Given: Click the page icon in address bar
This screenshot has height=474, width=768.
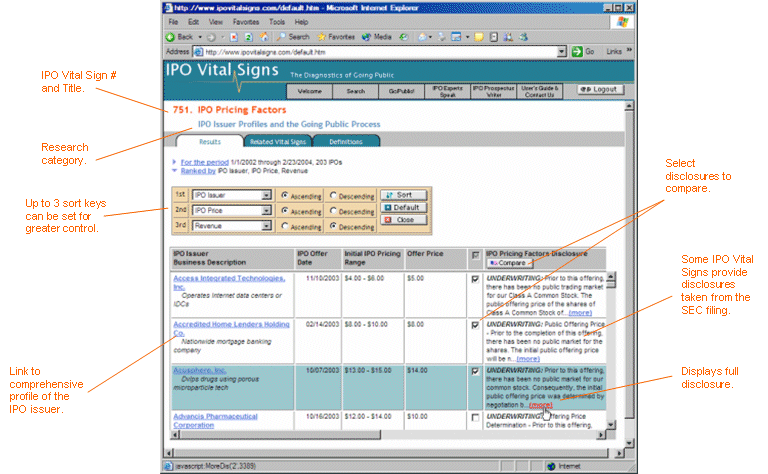Looking at the screenshot, I should (x=198, y=52).
